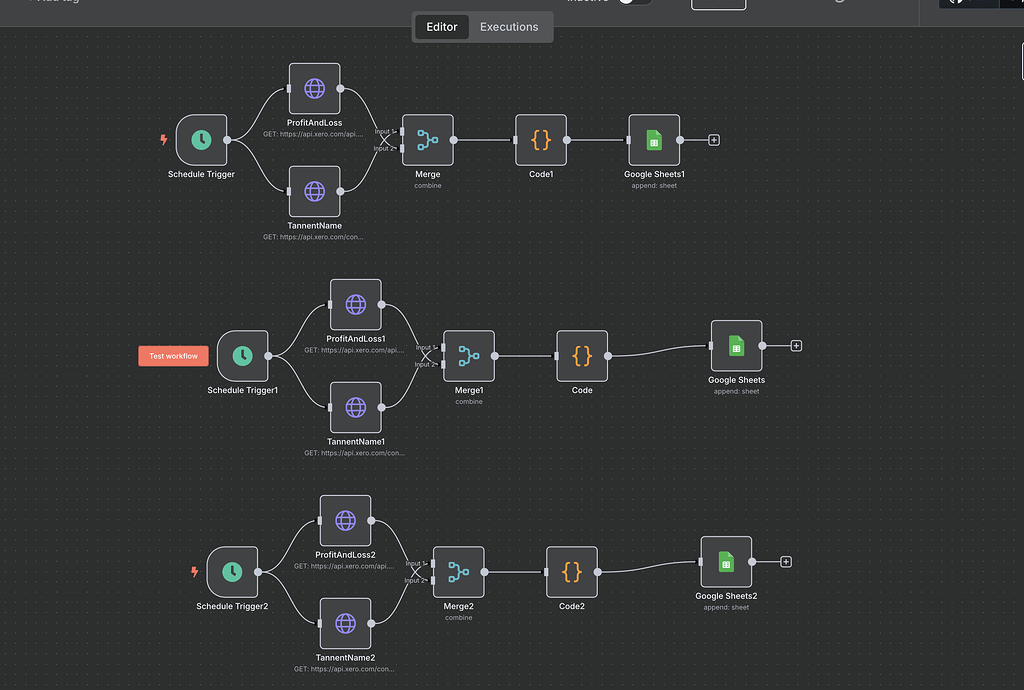Open the Google Sheets1 append node

coord(654,140)
